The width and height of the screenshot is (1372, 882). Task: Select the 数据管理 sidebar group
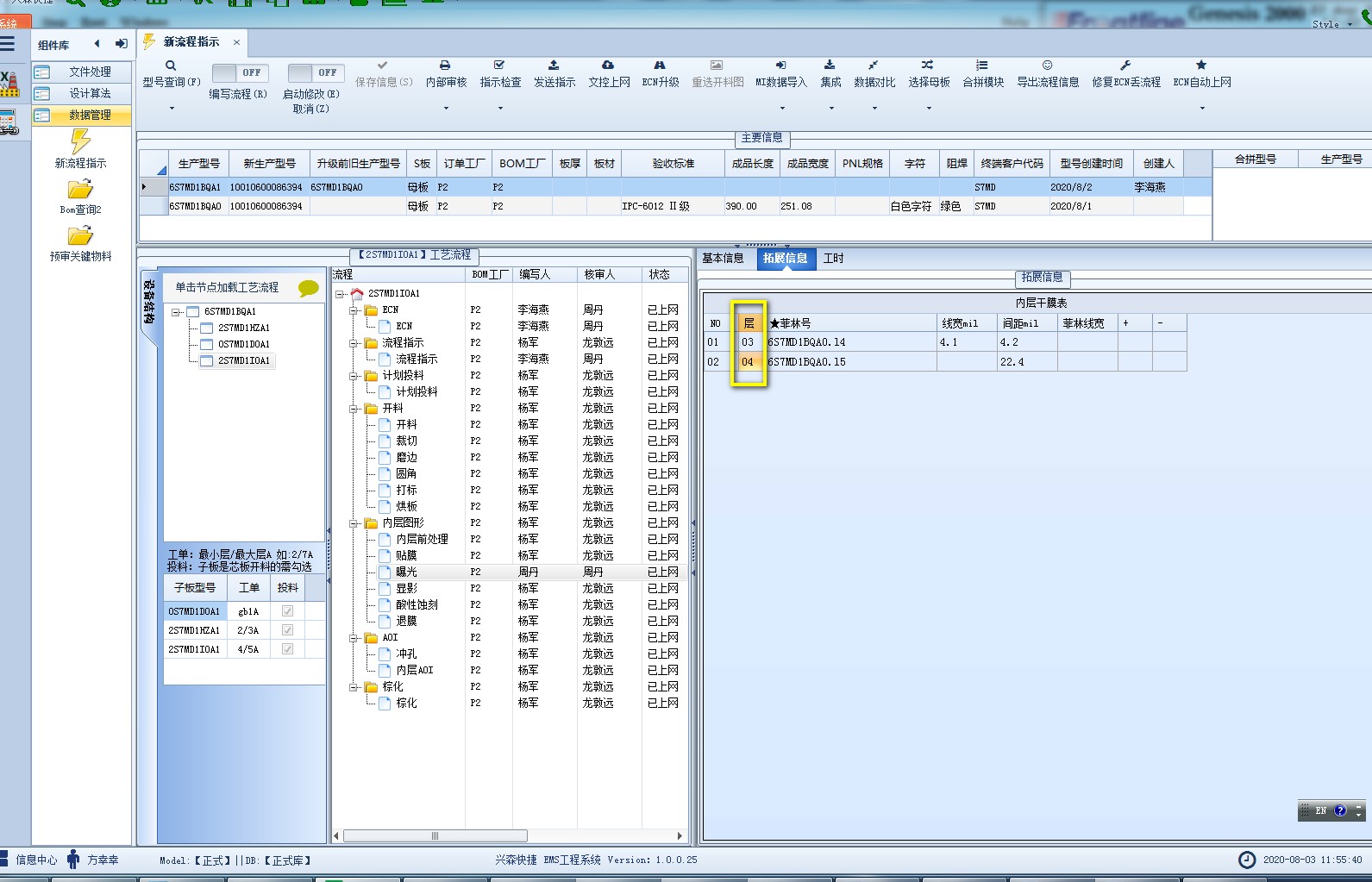83,116
